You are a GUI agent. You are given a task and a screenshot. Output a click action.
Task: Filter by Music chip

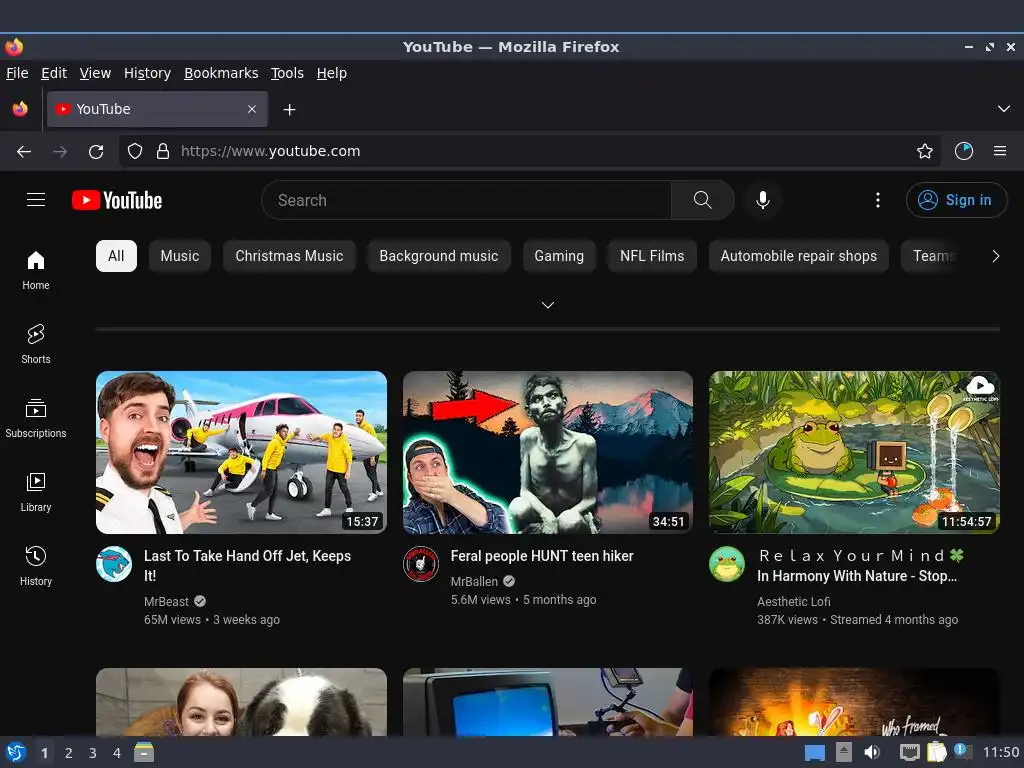(180, 256)
